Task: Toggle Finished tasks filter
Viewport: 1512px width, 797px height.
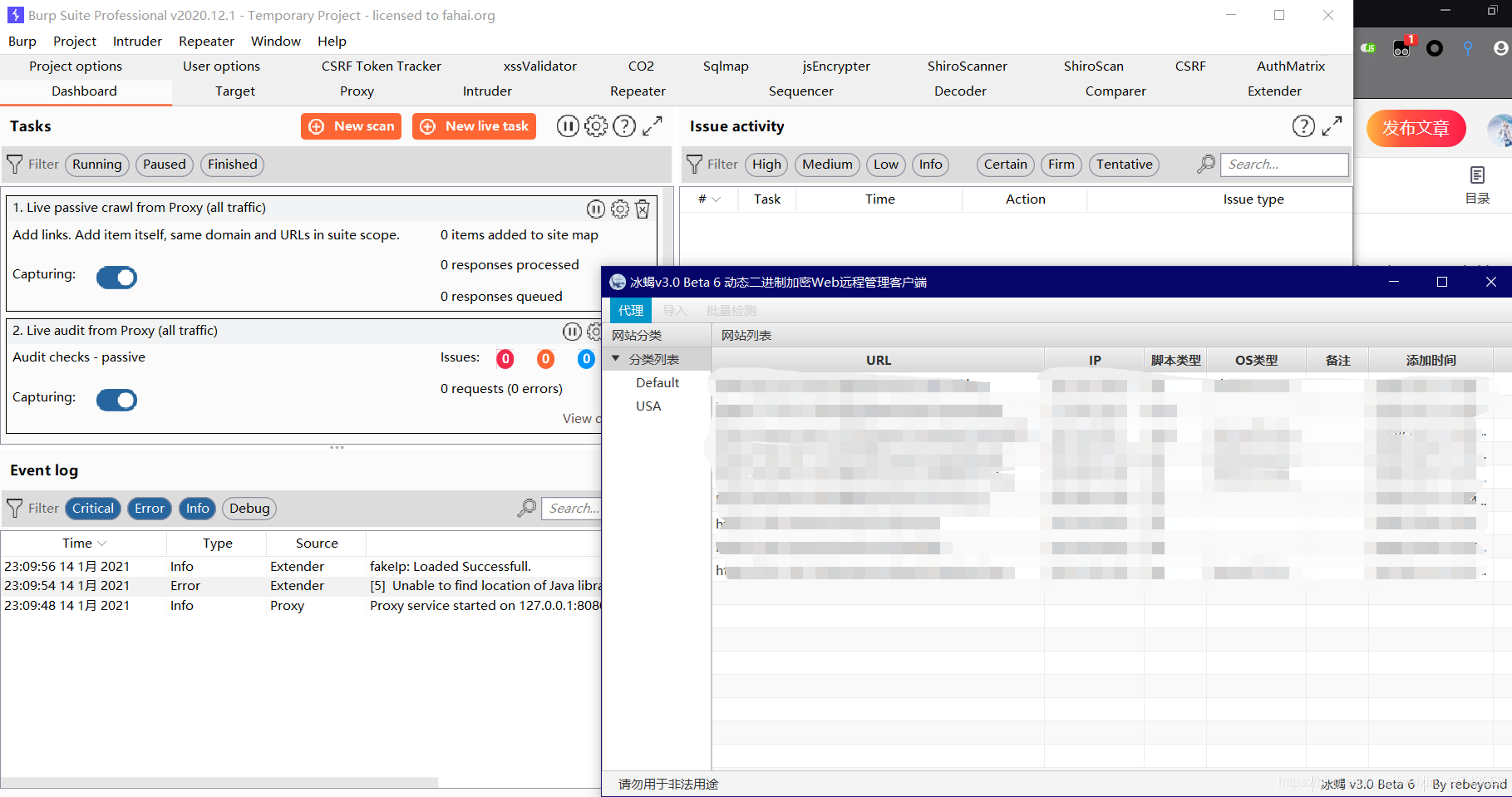Action: pos(233,165)
